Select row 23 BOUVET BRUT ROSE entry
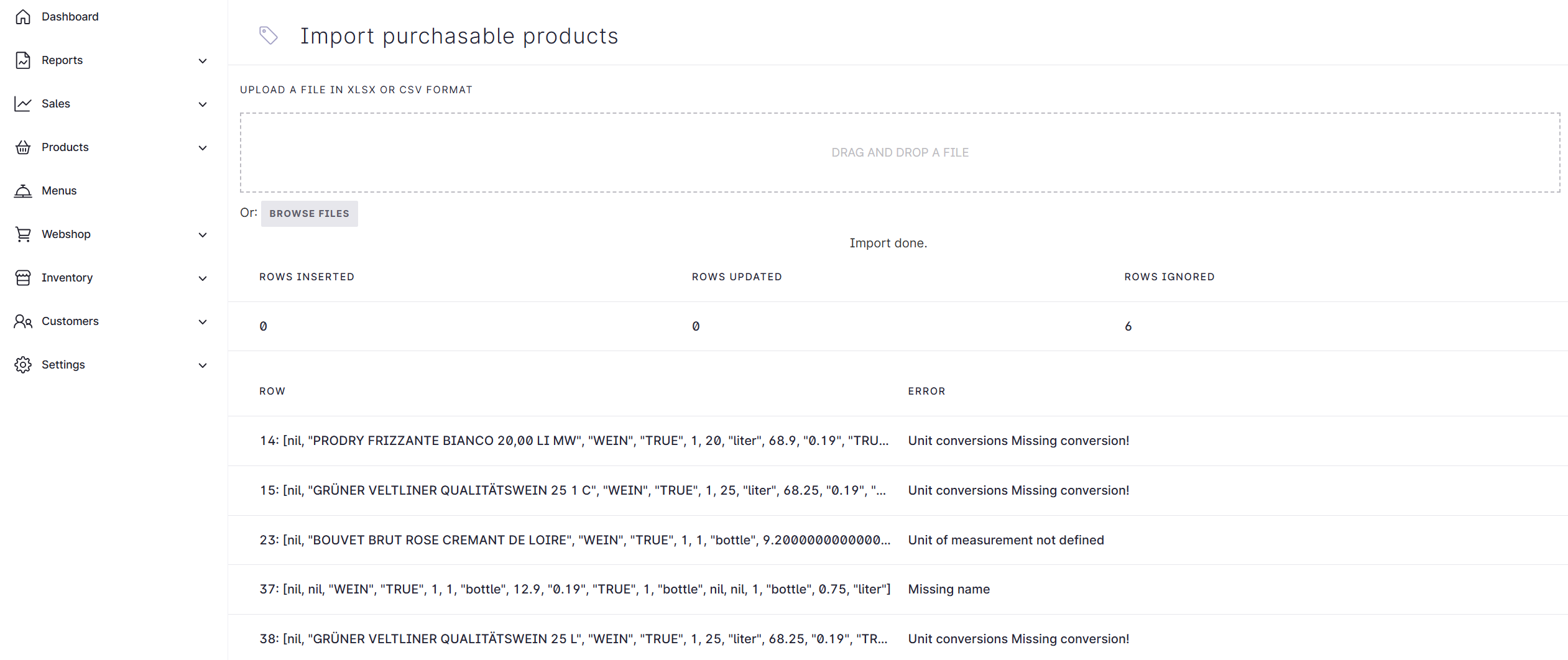Viewport: 1568px width, 660px height. pos(575,540)
